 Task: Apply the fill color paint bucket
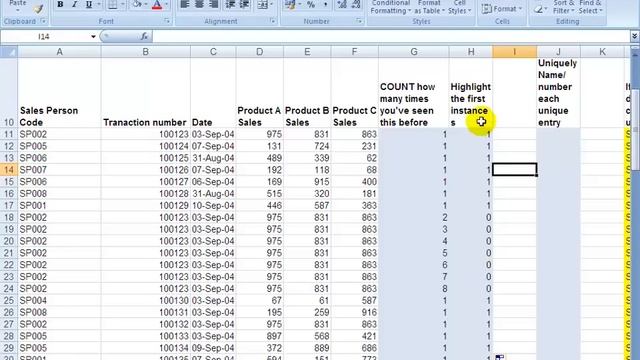coord(137,5)
